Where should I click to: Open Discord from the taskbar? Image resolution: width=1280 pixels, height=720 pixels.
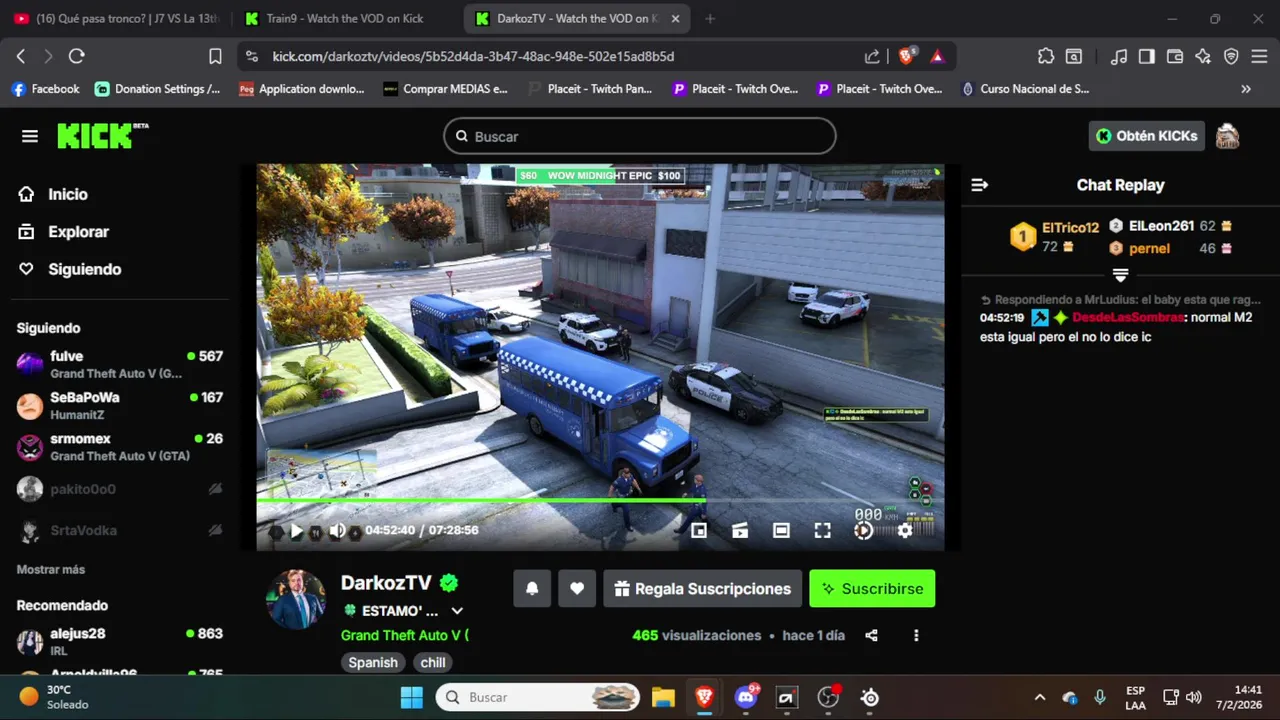tap(746, 697)
